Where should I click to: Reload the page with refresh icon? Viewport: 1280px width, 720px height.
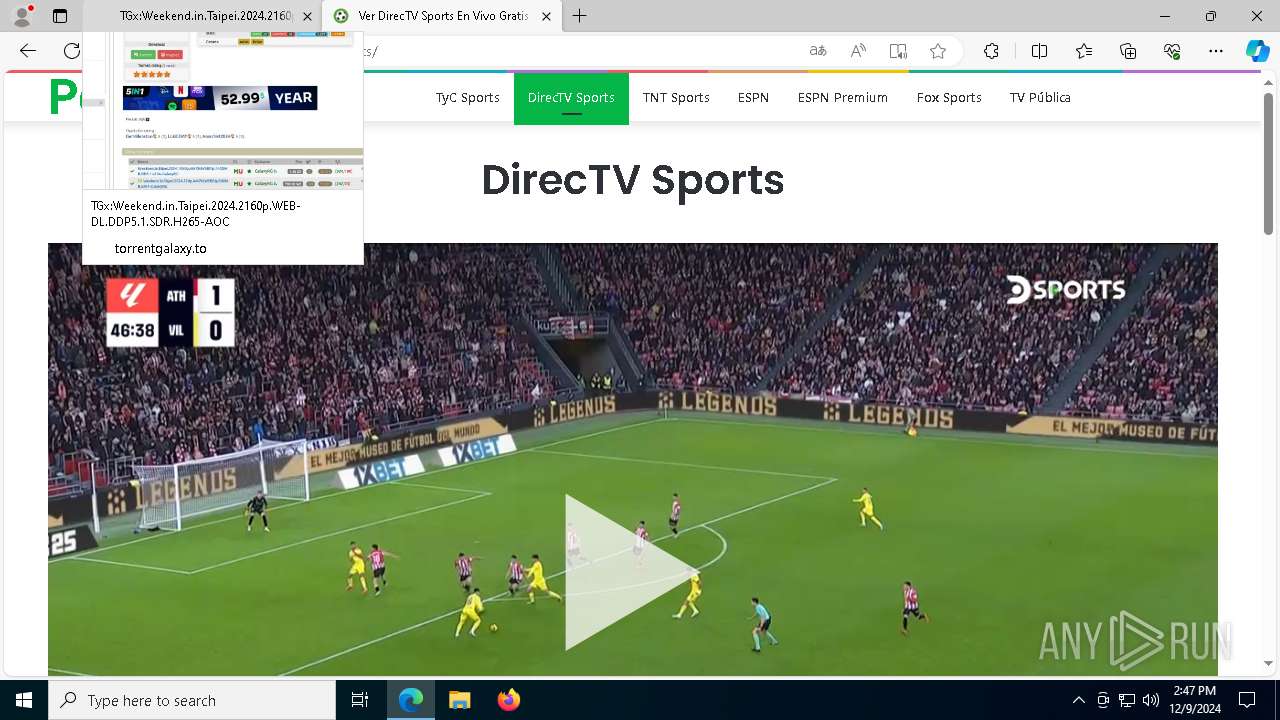pos(72,51)
